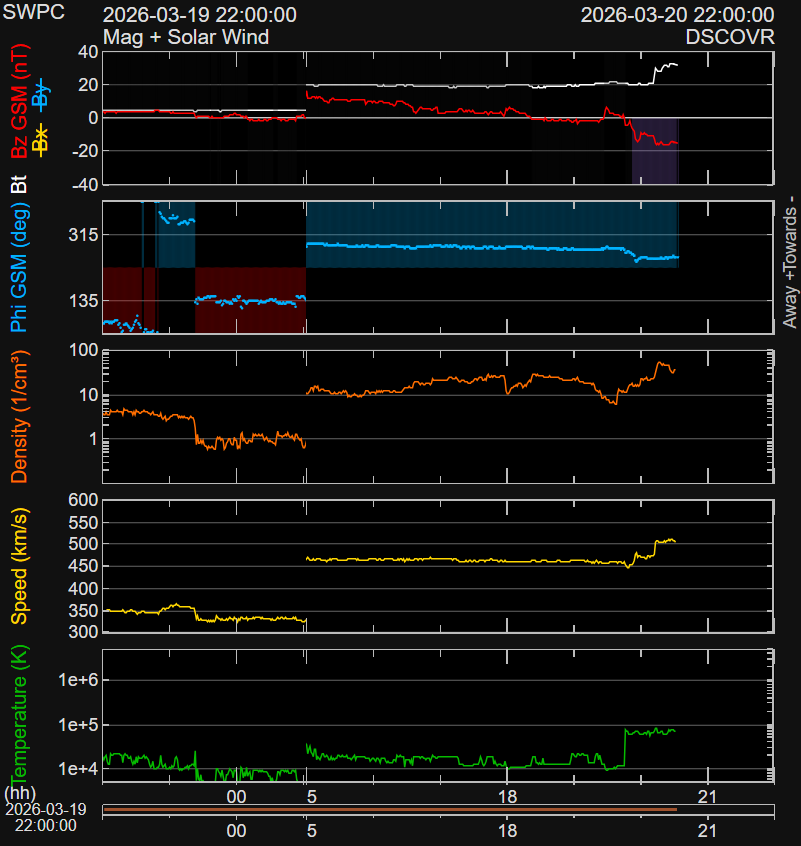Click the 18 hour label just under the Temperature plot
Viewport: 801px width, 846px height.
pos(508,796)
